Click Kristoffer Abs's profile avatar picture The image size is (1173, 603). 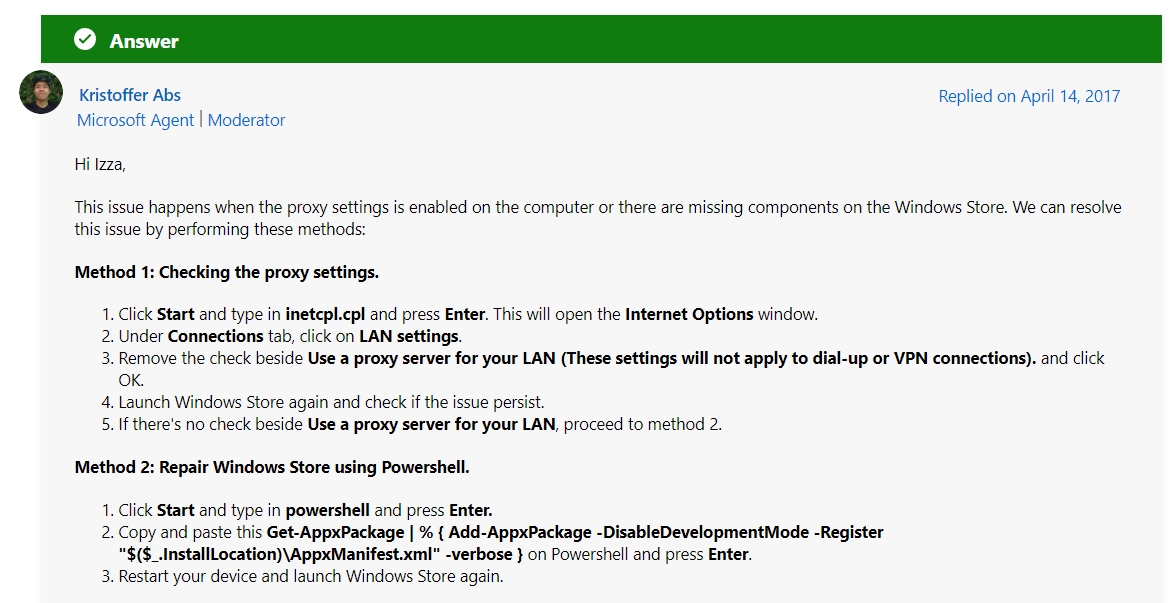point(42,94)
